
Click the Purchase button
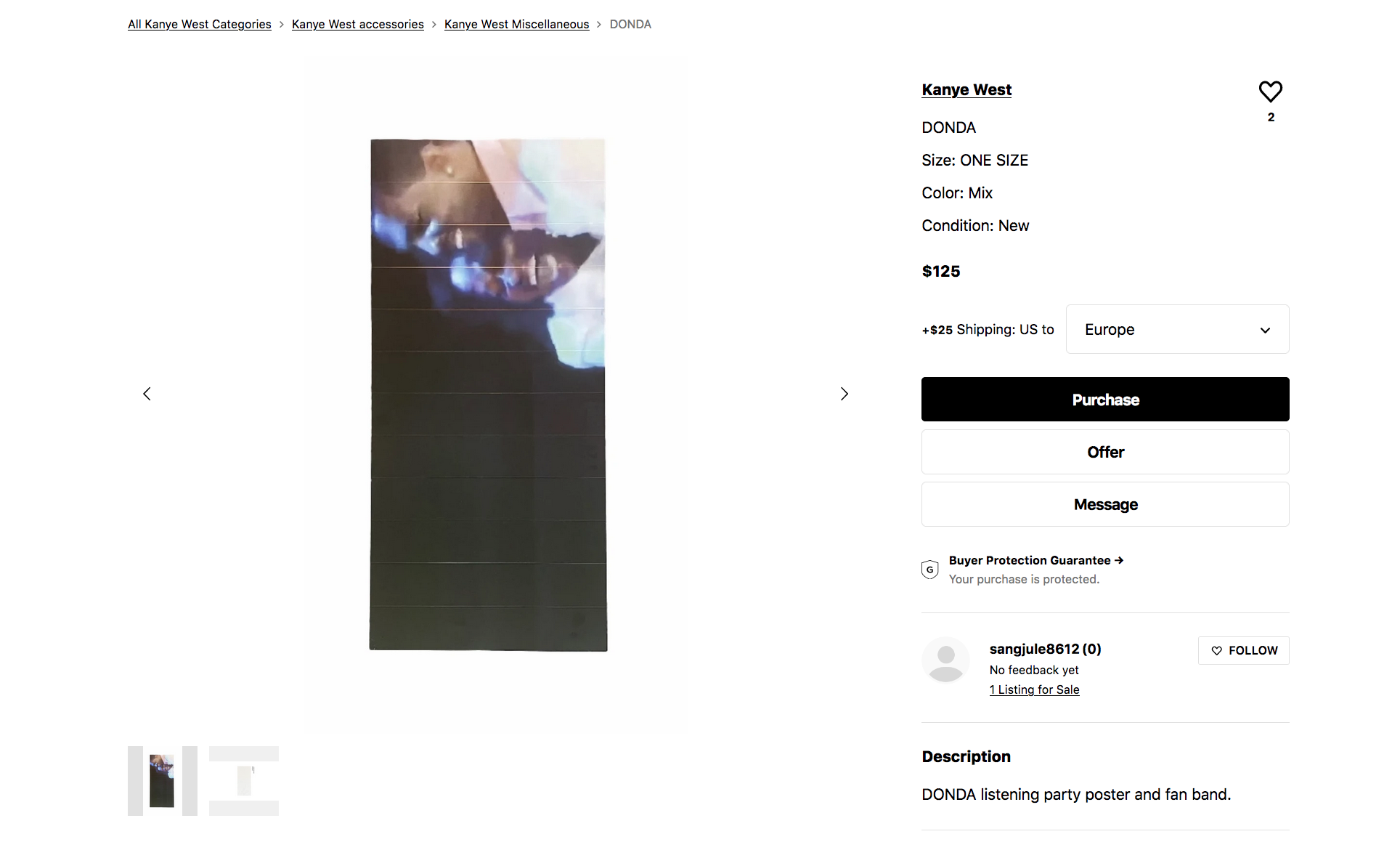(1105, 399)
